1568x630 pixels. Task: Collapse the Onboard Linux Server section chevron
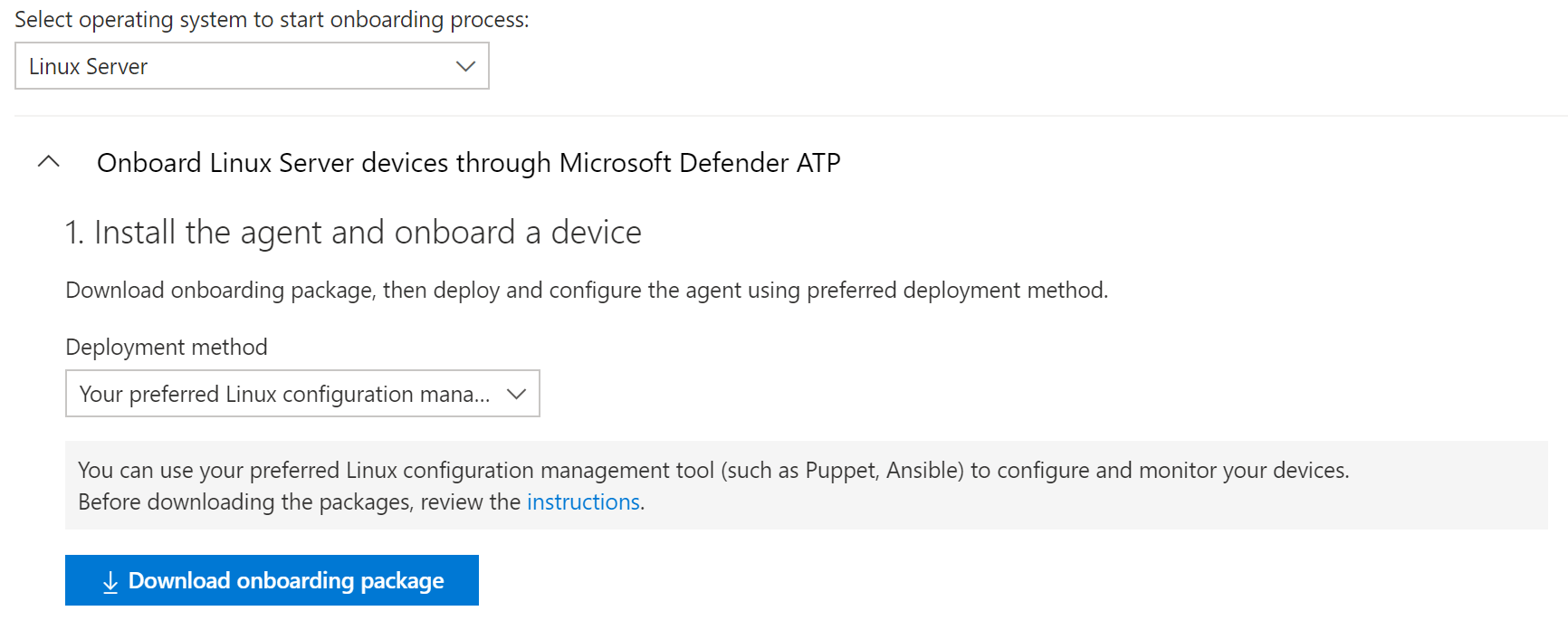[49, 162]
